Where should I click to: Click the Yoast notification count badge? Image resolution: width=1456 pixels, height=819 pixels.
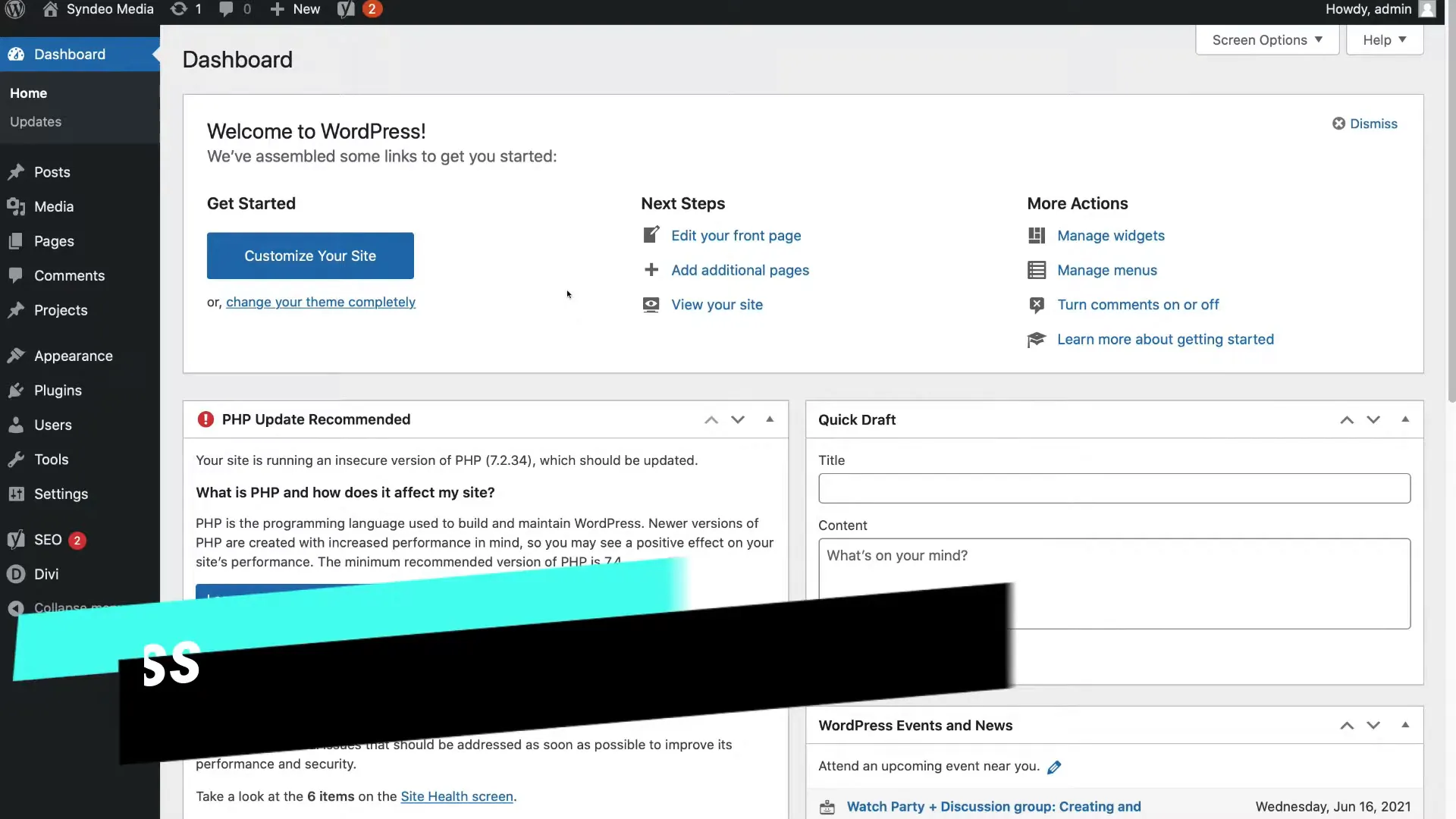point(372,9)
